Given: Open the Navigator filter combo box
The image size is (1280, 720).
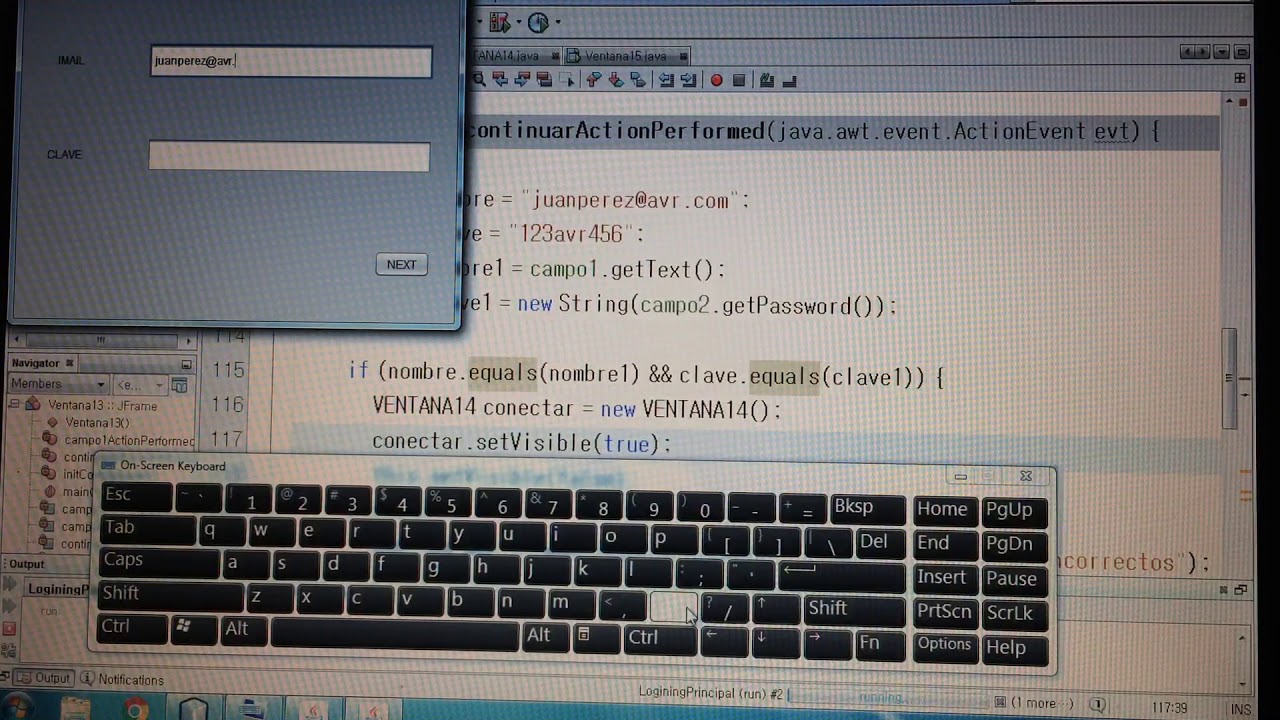Looking at the screenshot, I should (140, 384).
